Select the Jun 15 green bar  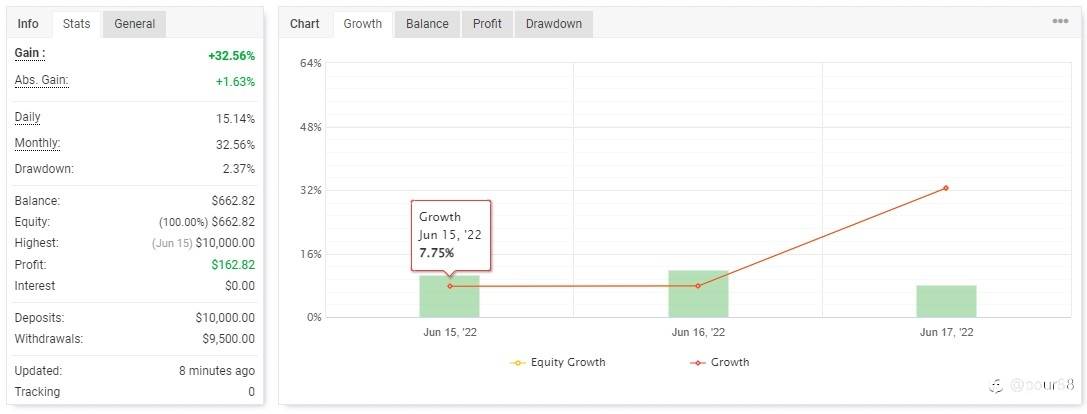(x=449, y=296)
